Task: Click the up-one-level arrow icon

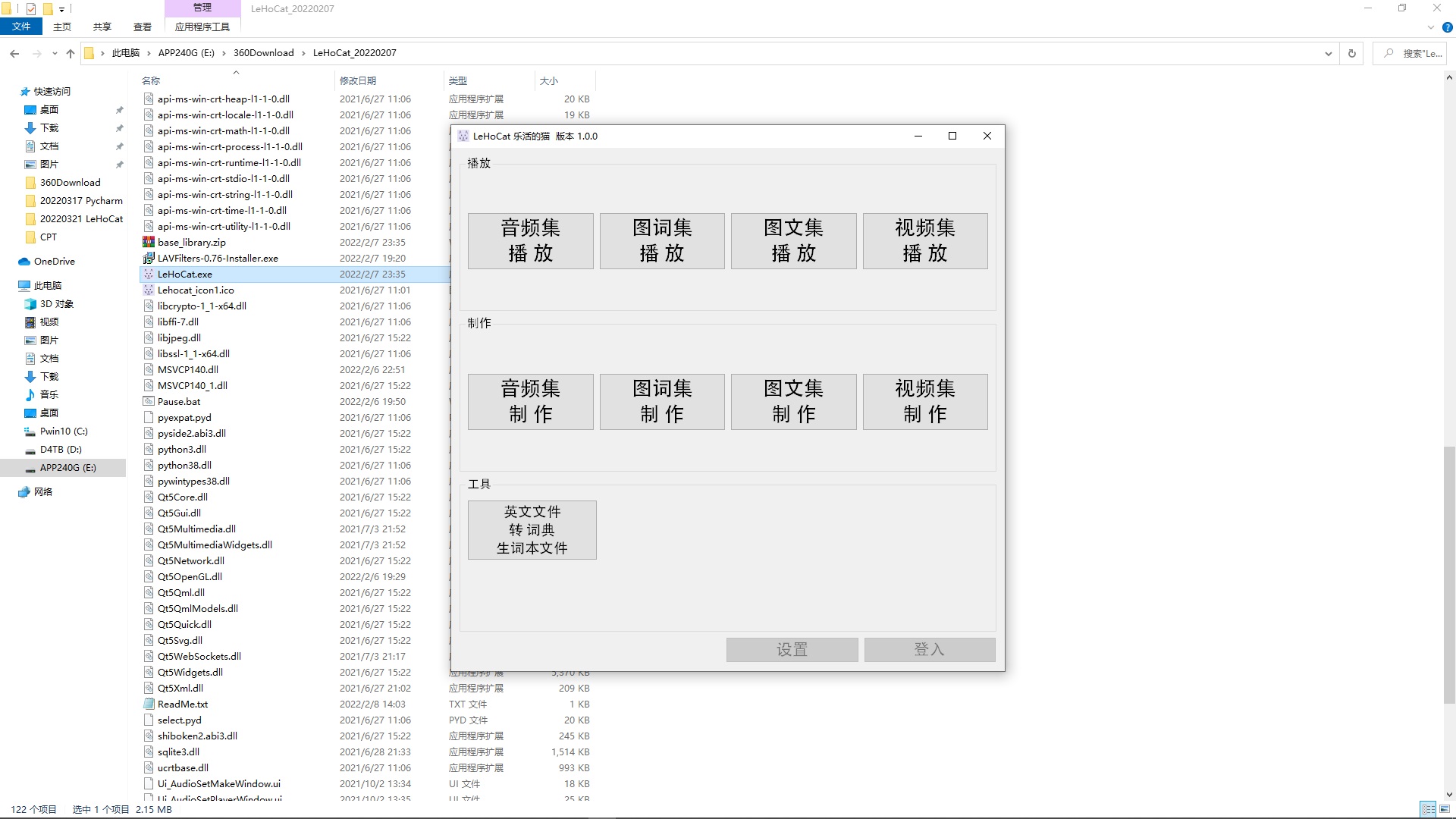Action: [x=71, y=53]
